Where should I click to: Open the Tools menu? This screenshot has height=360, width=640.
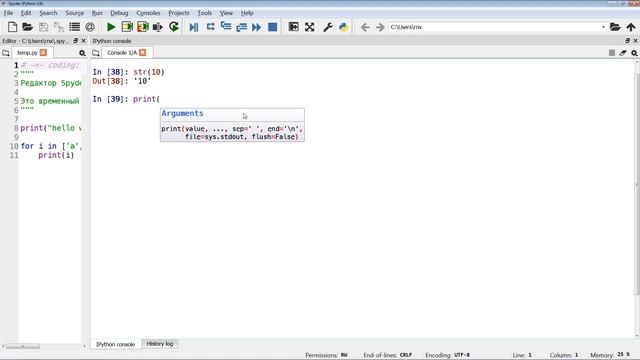pos(204,13)
